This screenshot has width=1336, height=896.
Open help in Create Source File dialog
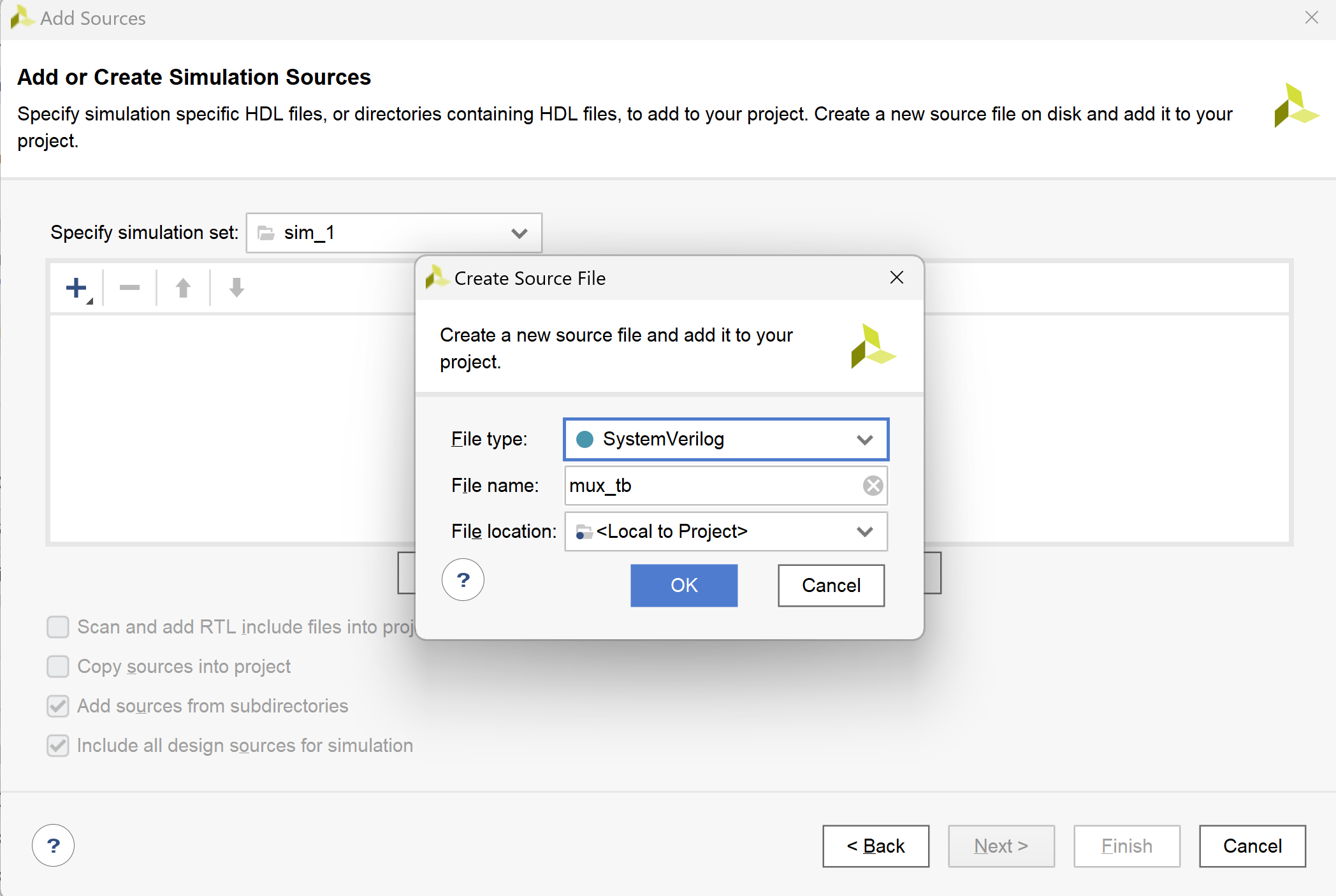(463, 580)
